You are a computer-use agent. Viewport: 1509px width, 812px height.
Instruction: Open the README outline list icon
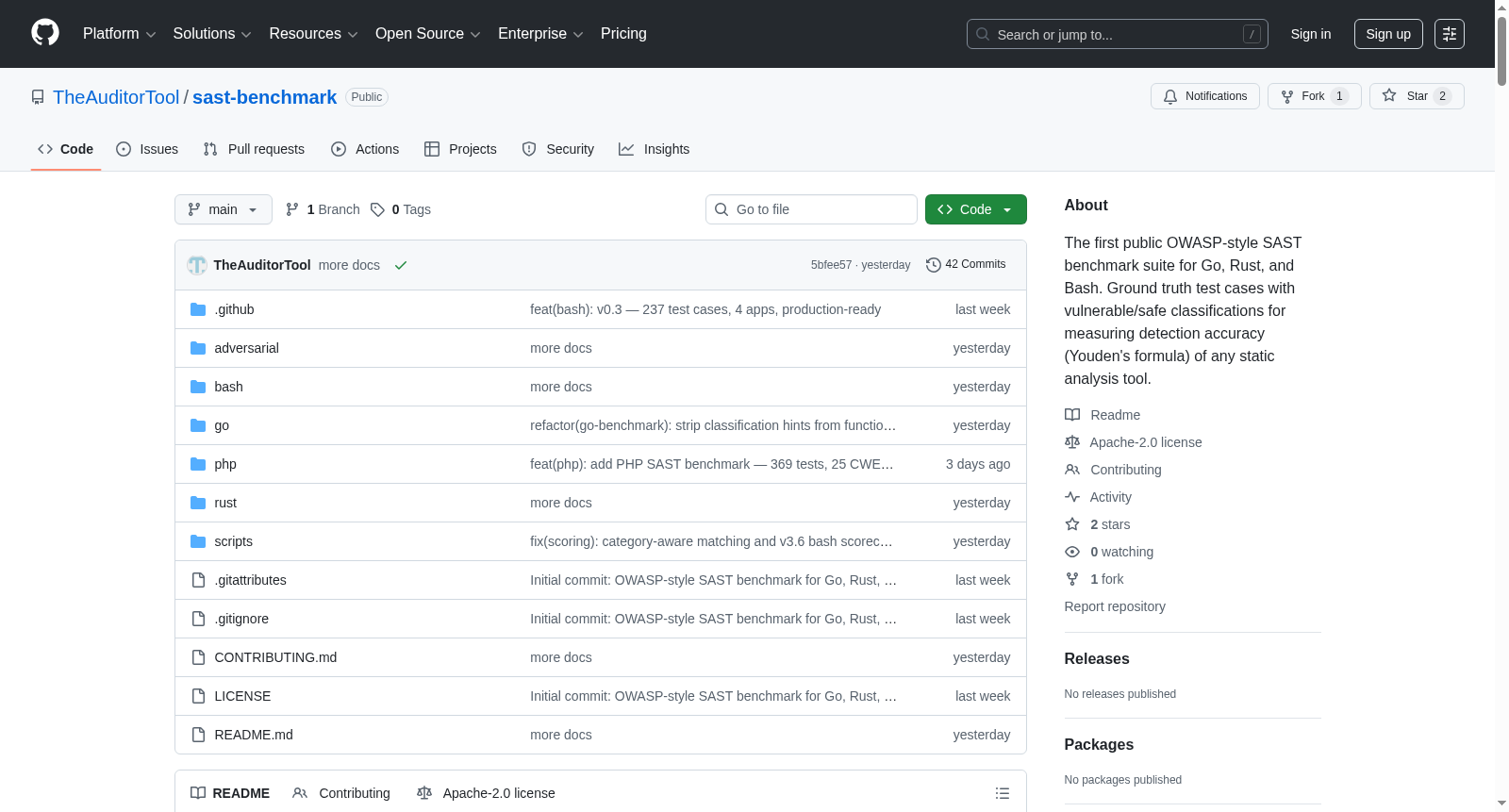click(x=1003, y=793)
